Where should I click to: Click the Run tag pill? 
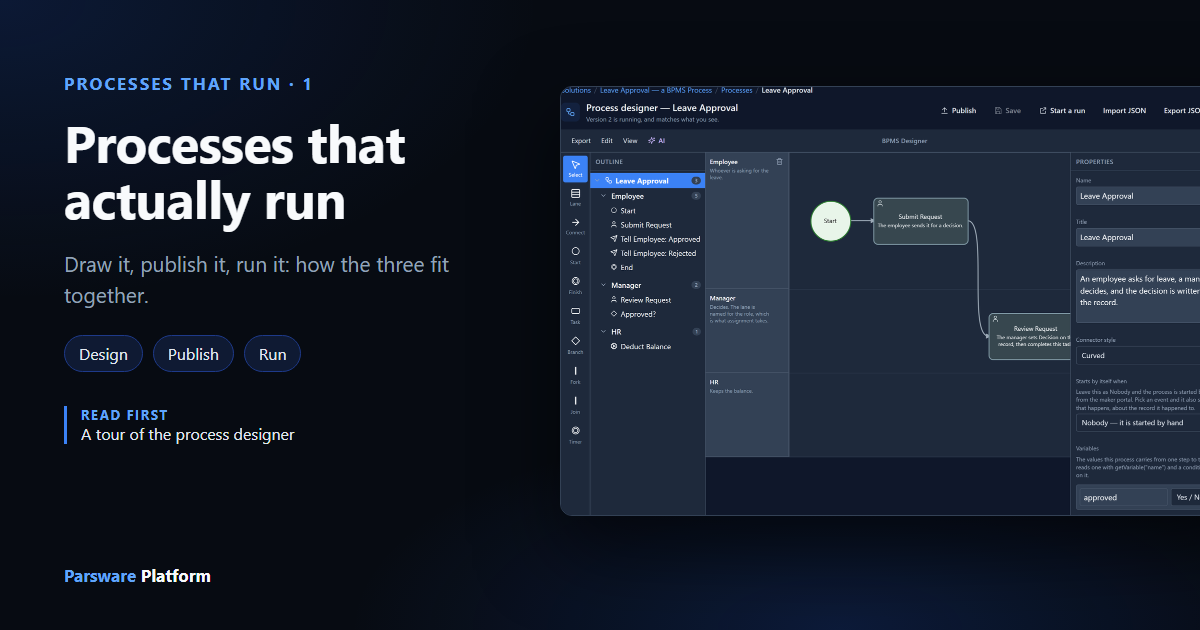point(272,354)
